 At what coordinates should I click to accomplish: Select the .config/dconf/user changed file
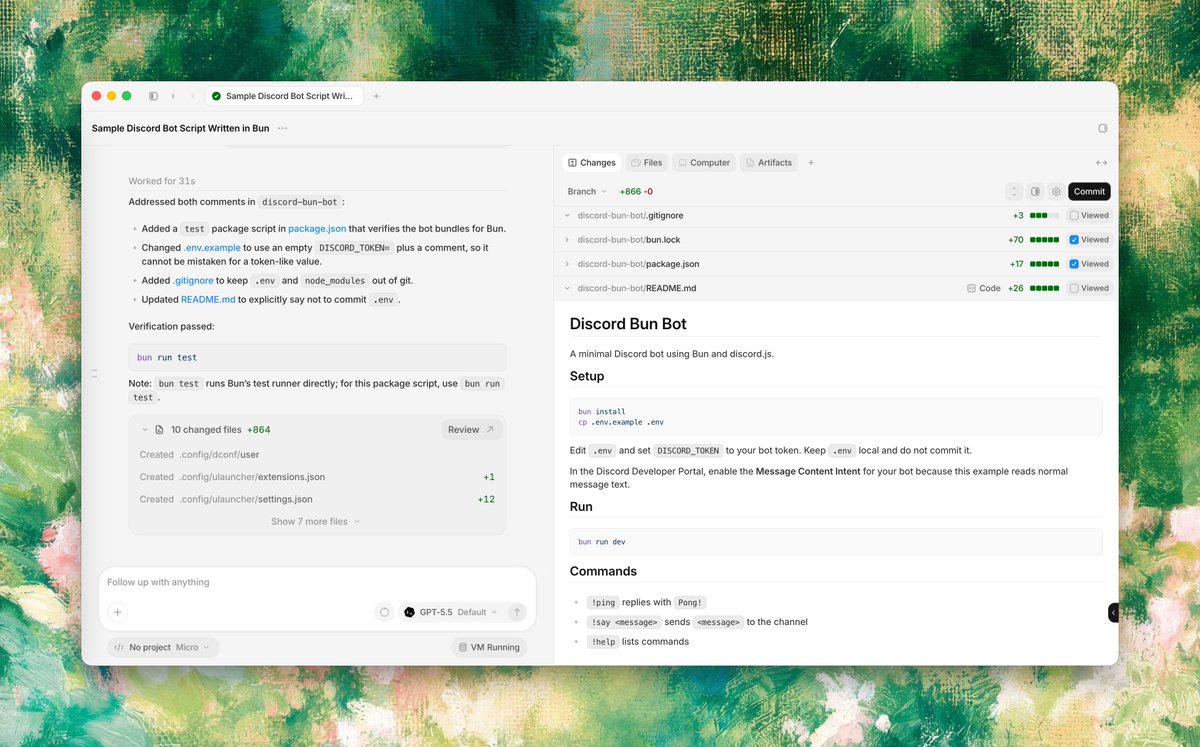pyautogui.click(x=317, y=454)
